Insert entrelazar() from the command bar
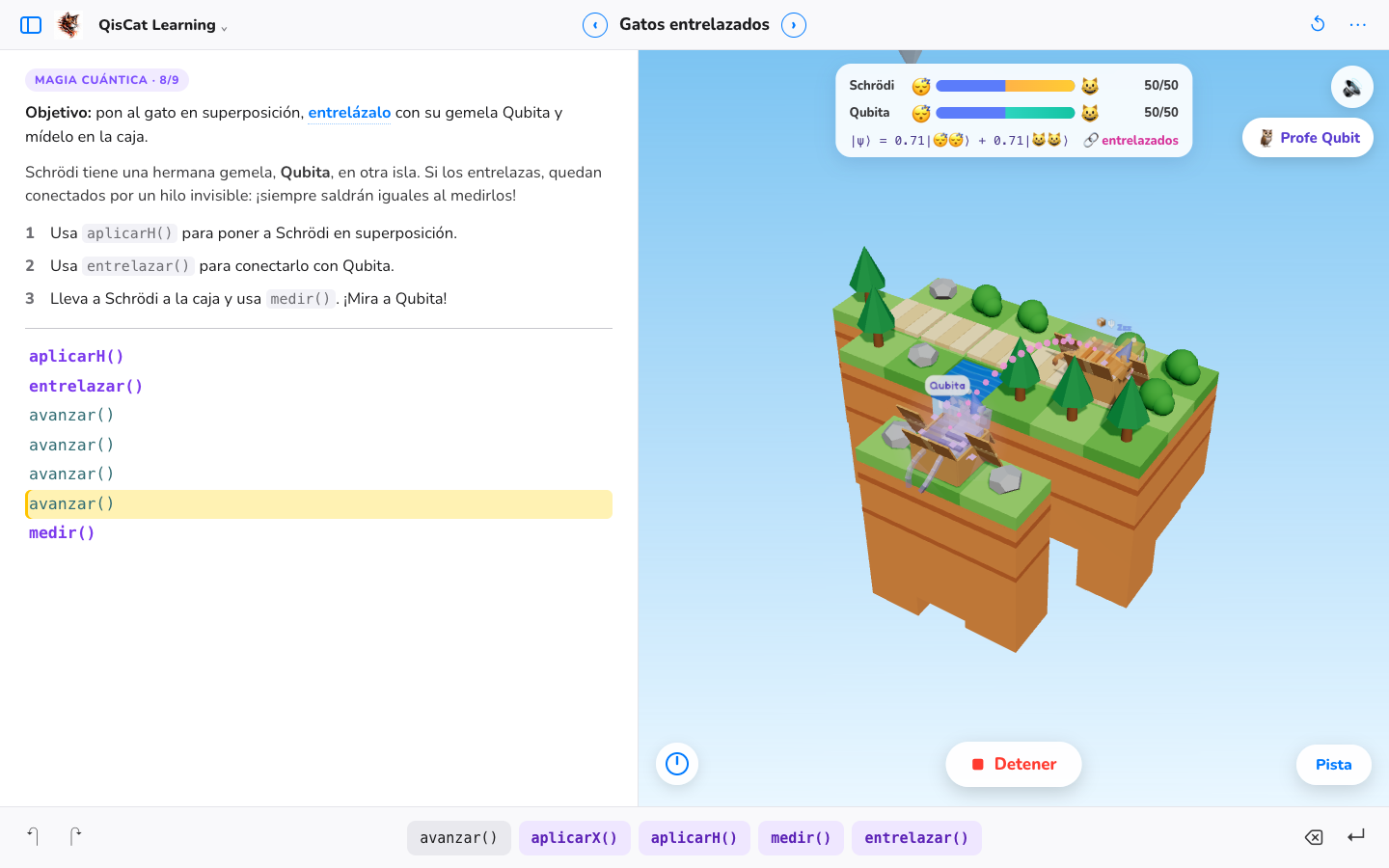Viewport: 1389px width, 868px height. click(x=916, y=838)
